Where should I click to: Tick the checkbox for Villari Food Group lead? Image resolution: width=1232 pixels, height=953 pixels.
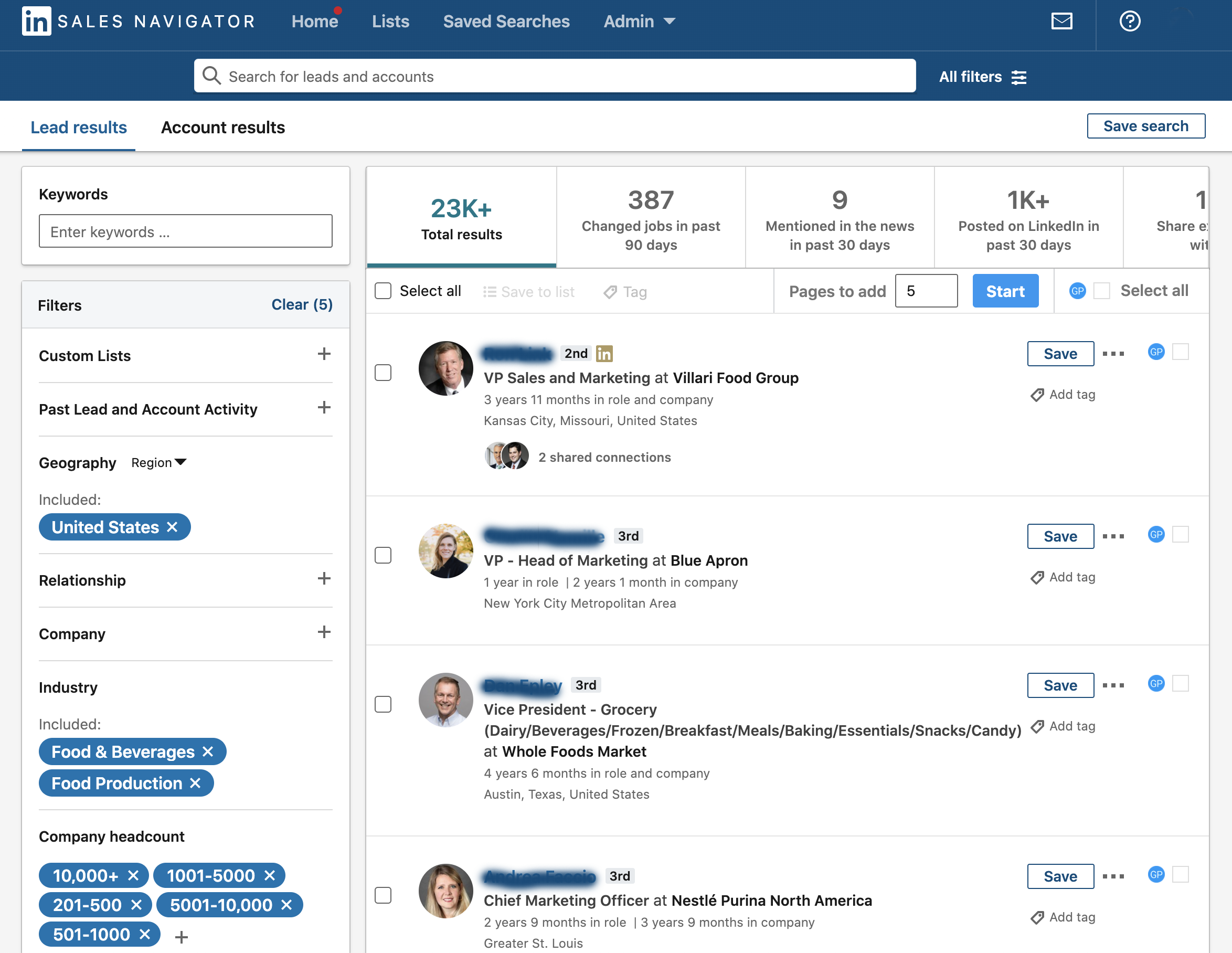[383, 373]
